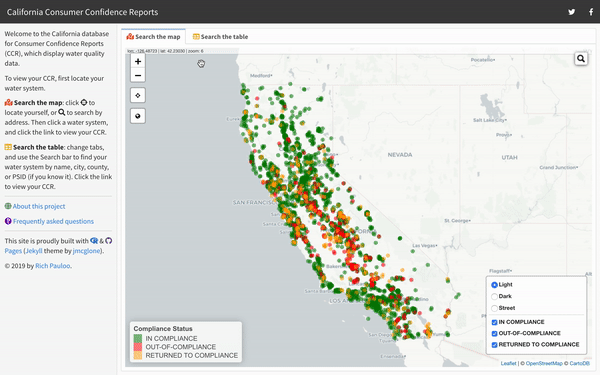Image resolution: width=600 pixels, height=375 pixels.
Task: Click the locate-me crosshair map button
Action: [138, 95]
